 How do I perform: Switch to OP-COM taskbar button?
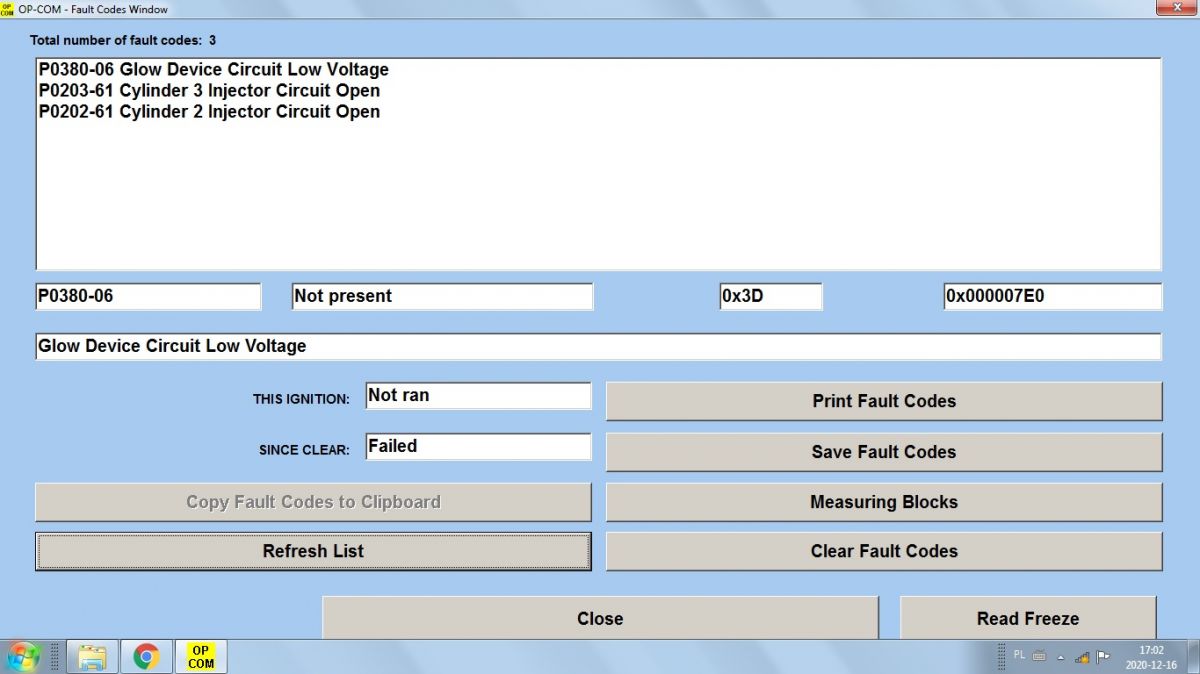(201, 657)
